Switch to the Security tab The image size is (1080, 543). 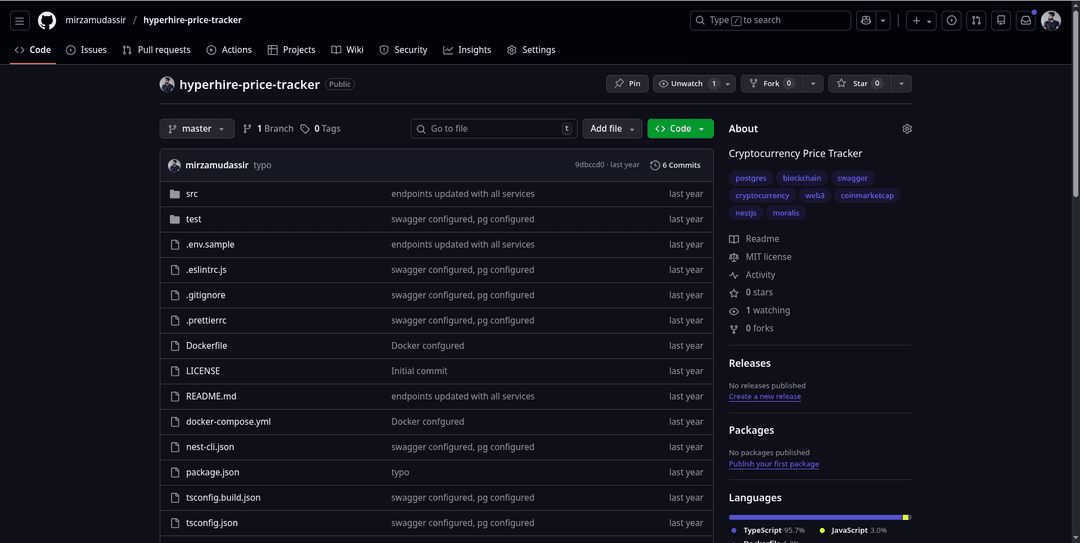tap(404, 50)
